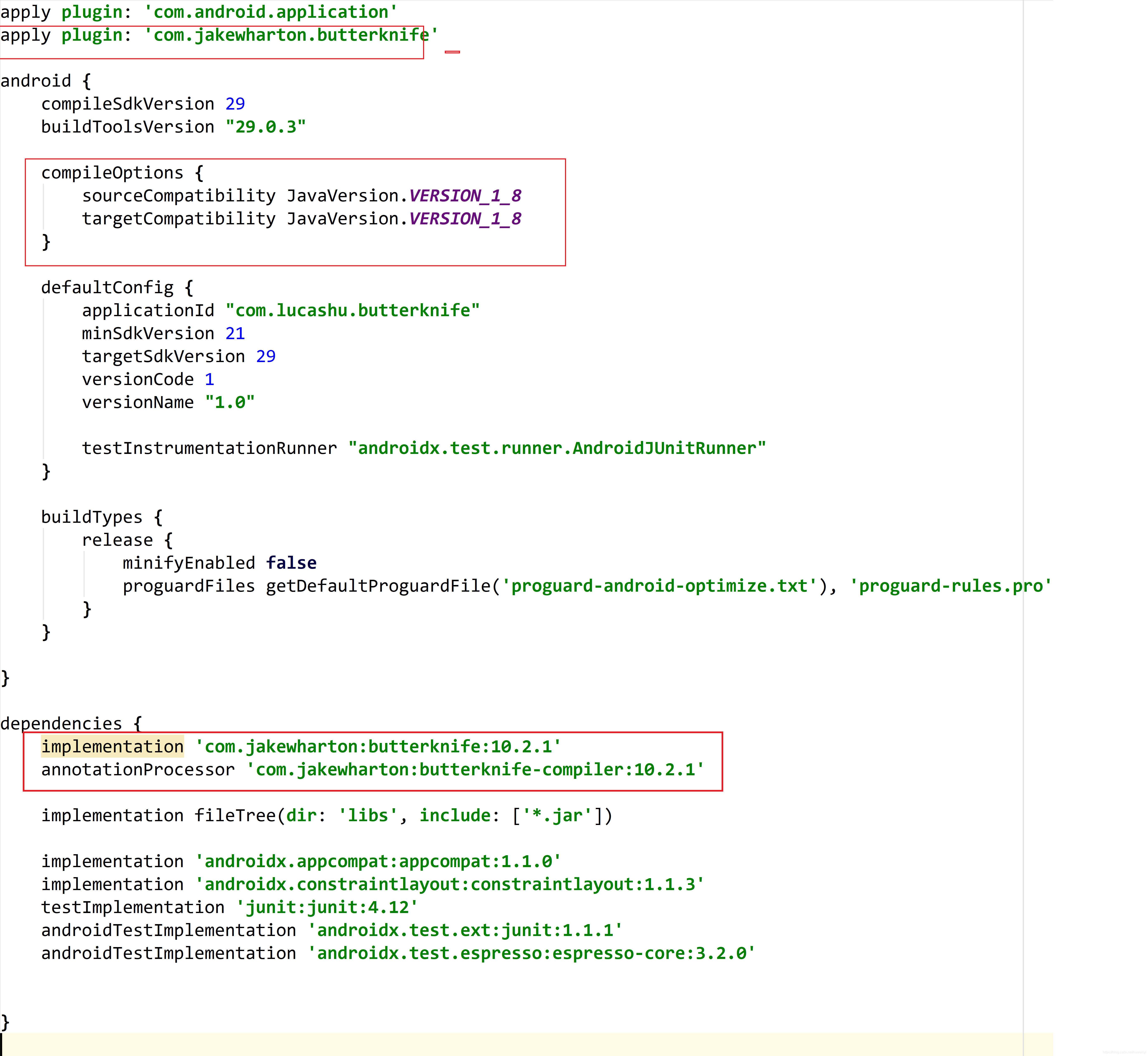
Task: Click the testImplementation keyword
Action: click(x=133, y=907)
